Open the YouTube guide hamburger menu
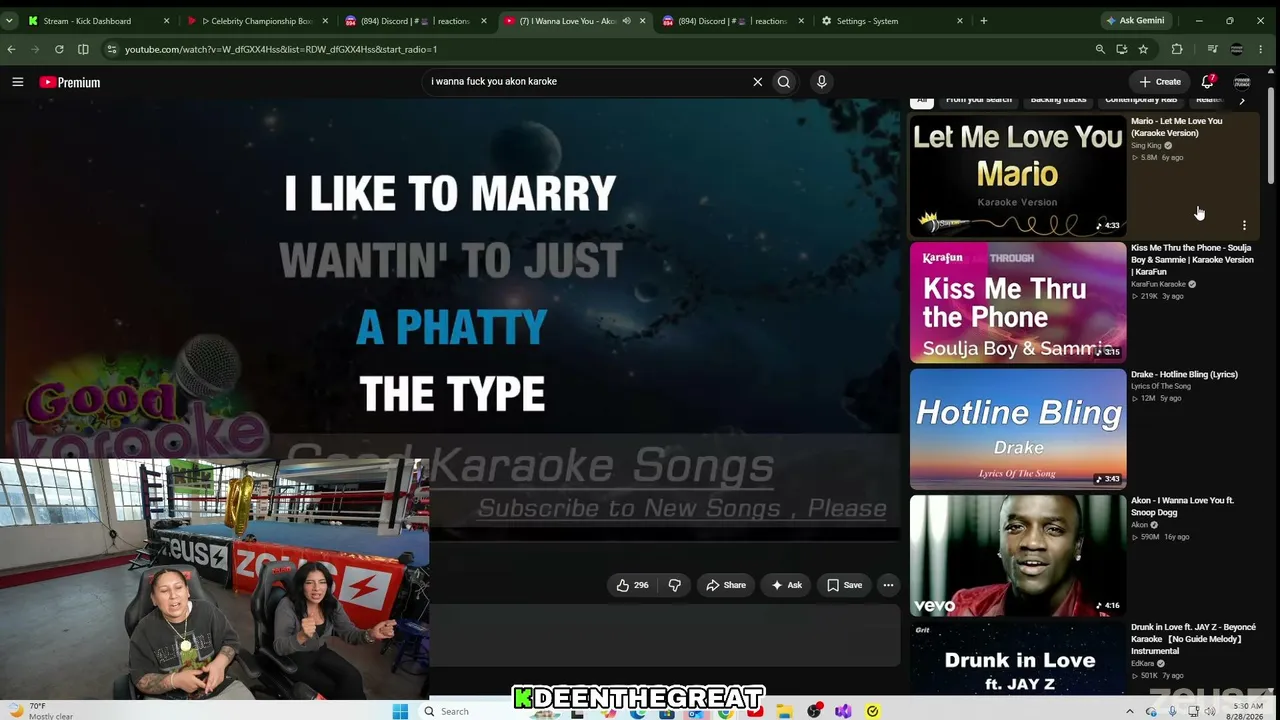This screenshot has height=720, width=1280. [18, 82]
